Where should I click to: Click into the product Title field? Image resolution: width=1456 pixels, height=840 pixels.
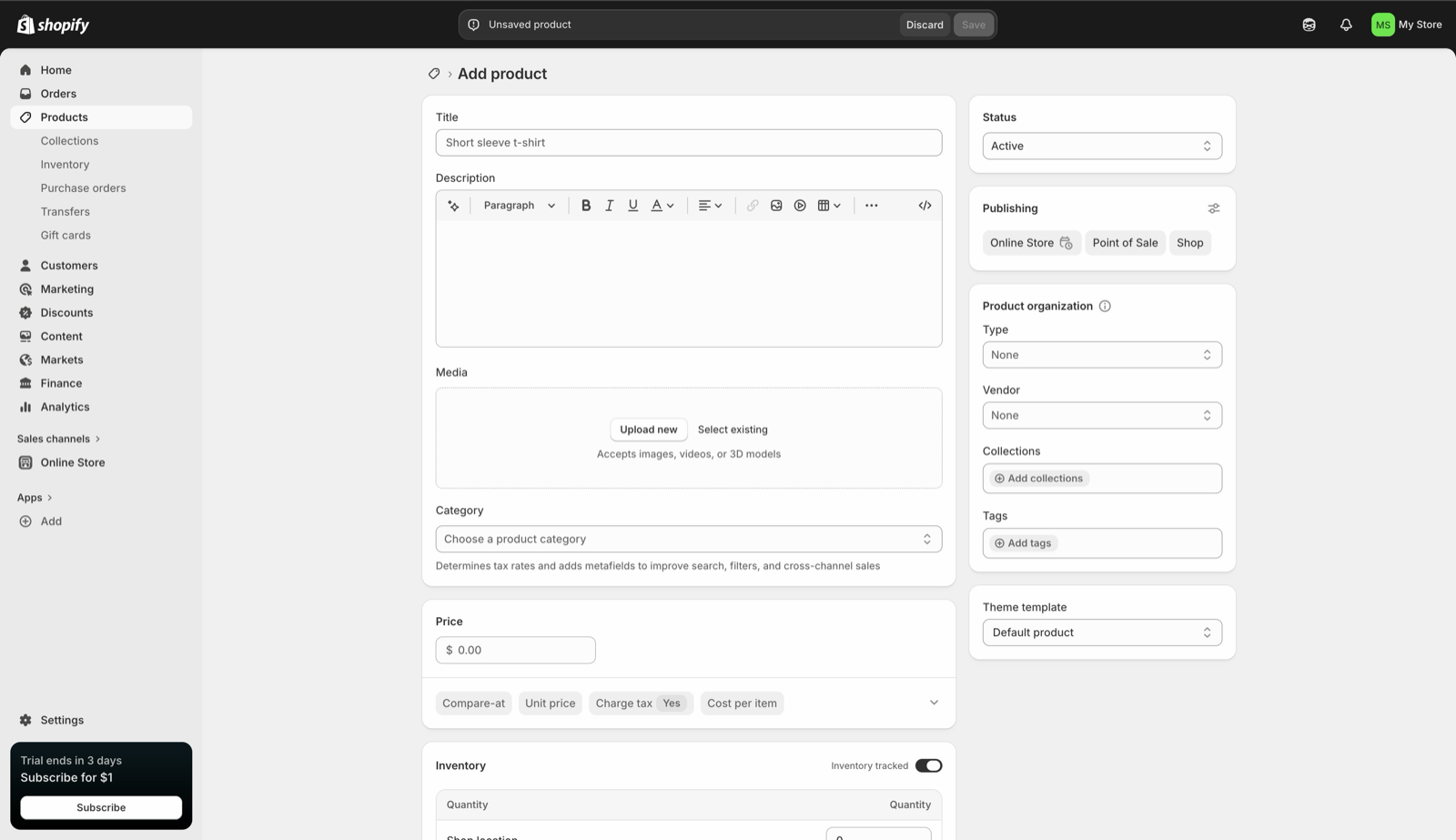coord(688,143)
